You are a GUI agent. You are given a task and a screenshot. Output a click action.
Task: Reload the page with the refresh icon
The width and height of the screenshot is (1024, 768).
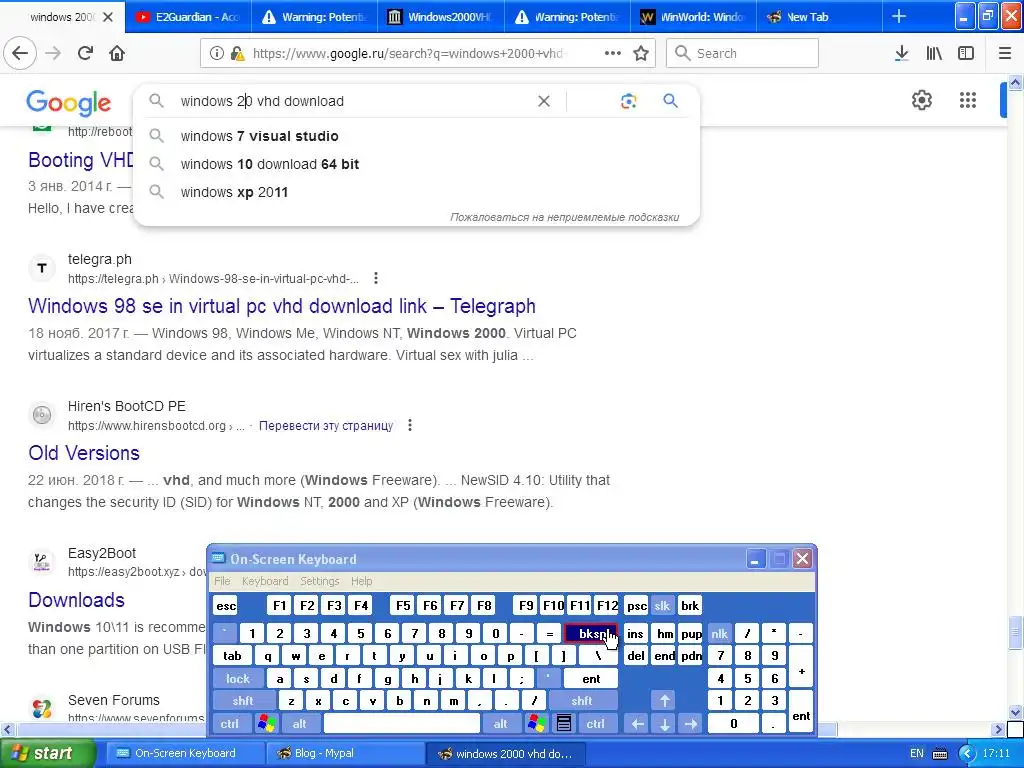85,53
